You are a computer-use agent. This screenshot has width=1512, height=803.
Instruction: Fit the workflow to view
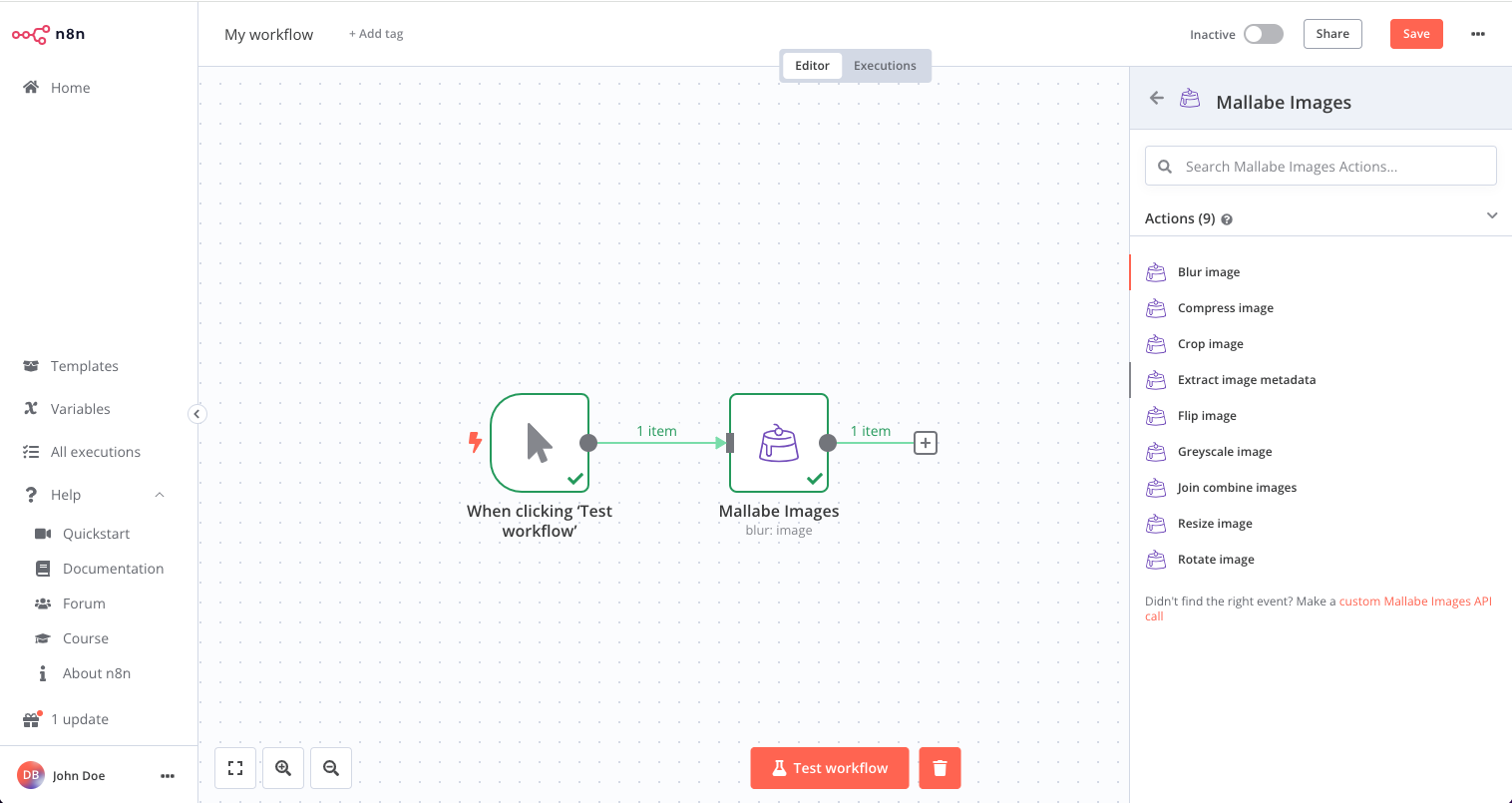point(235,768)
